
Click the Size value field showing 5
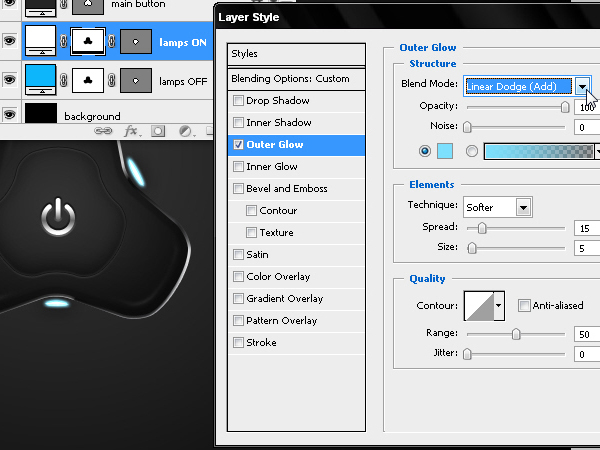pos(587,248)
